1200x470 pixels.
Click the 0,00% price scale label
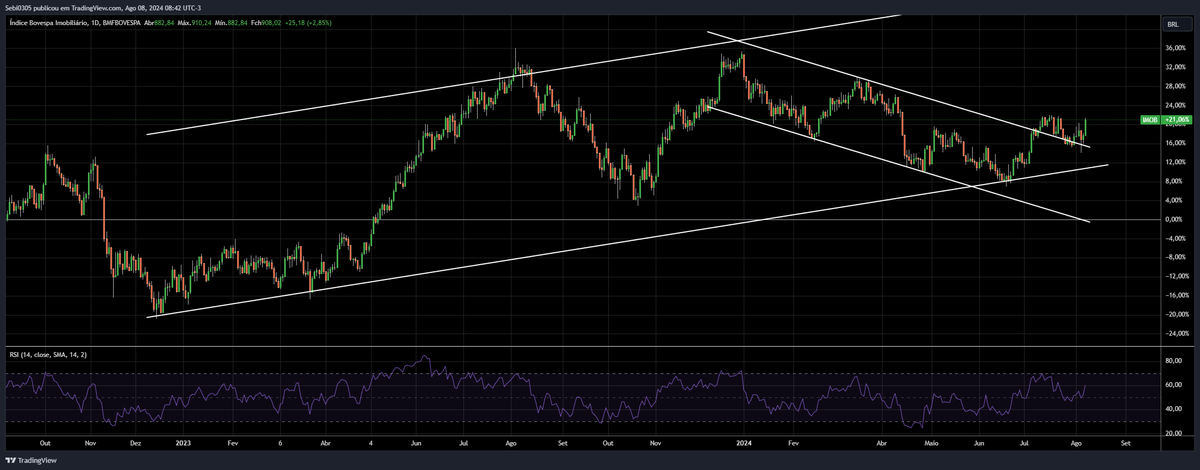pyautogui.click(x=1174, y=219)
